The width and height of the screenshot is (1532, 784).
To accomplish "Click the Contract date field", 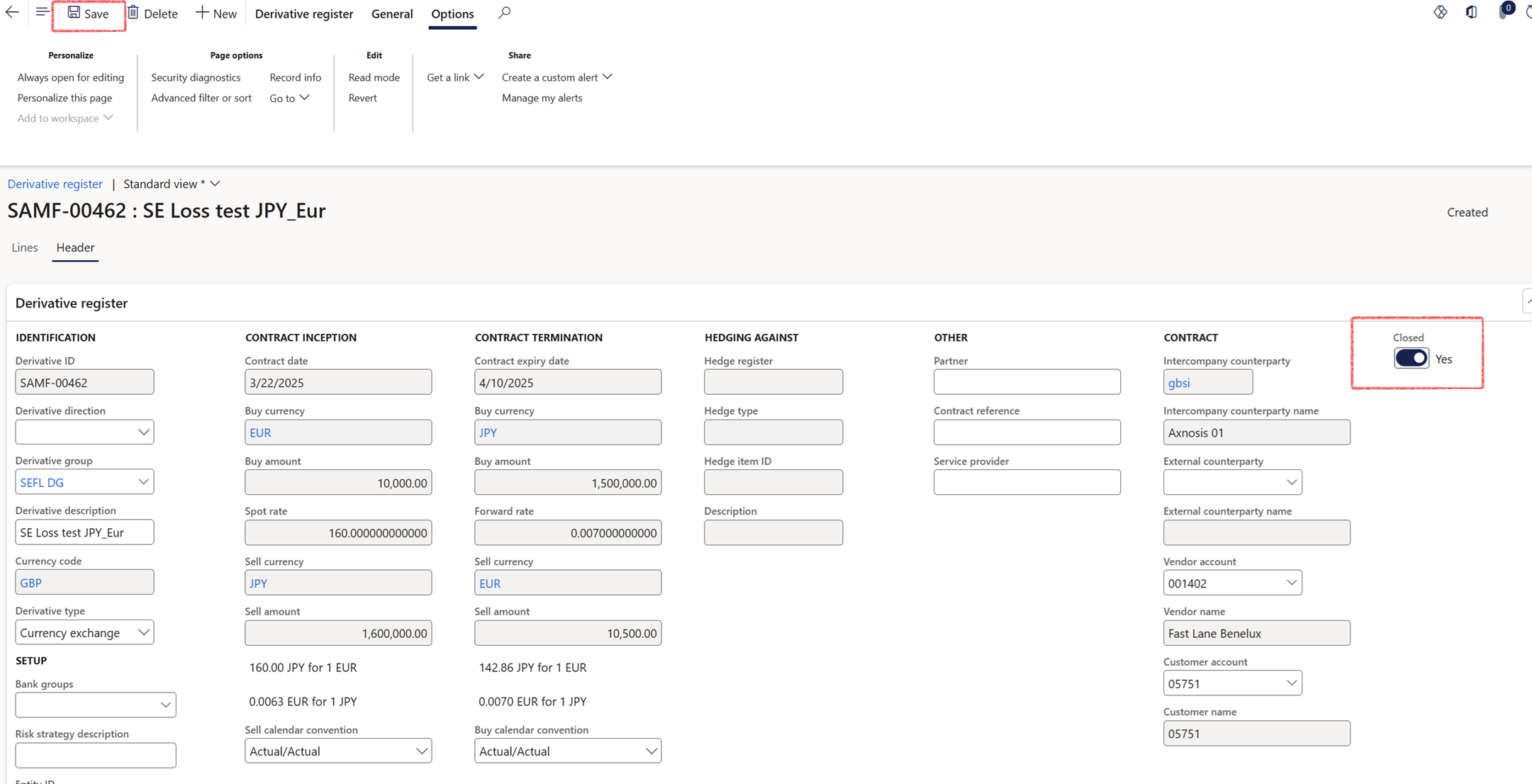I will tap(338, 382).
